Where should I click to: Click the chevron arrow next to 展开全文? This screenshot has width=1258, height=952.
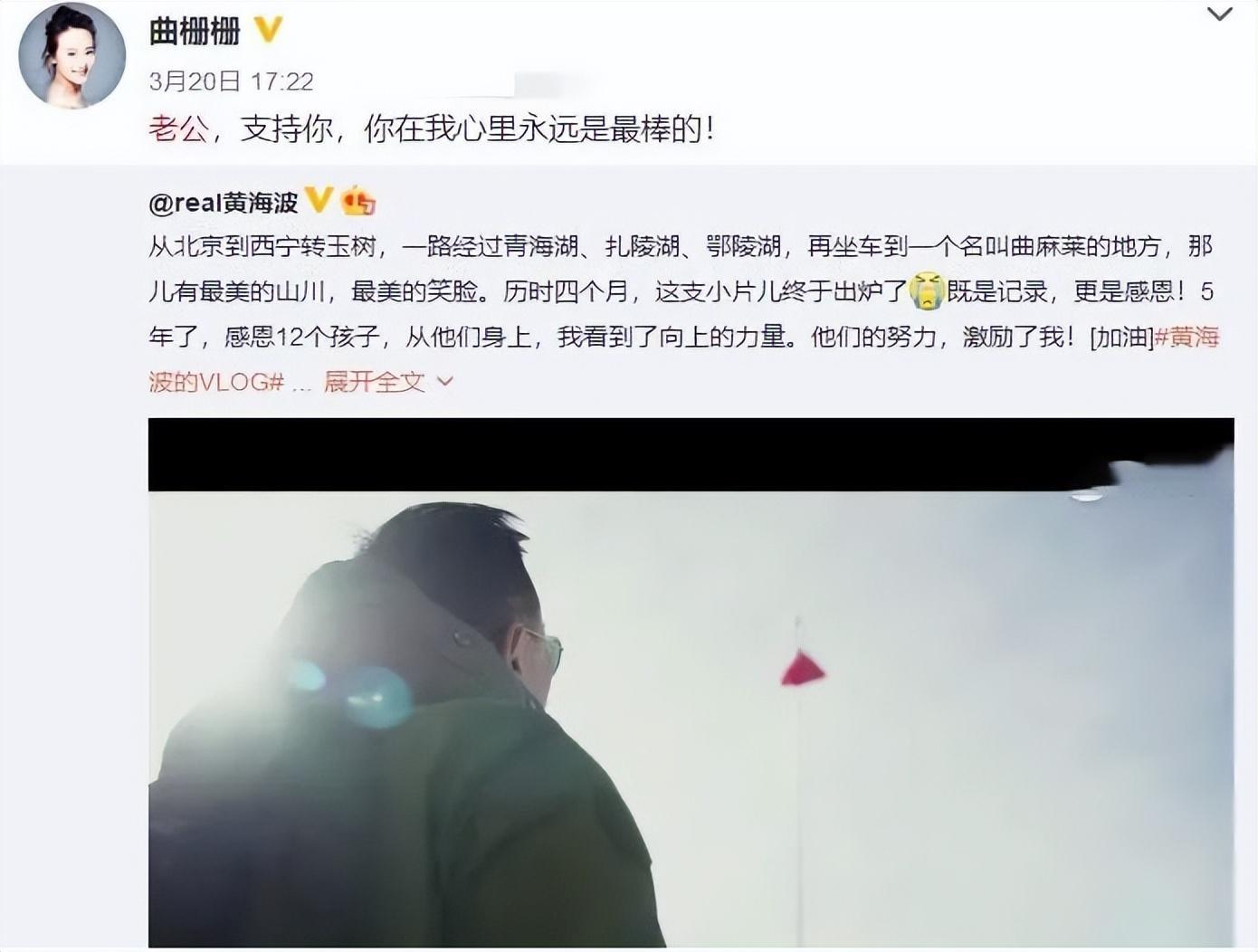pos(444,382)
